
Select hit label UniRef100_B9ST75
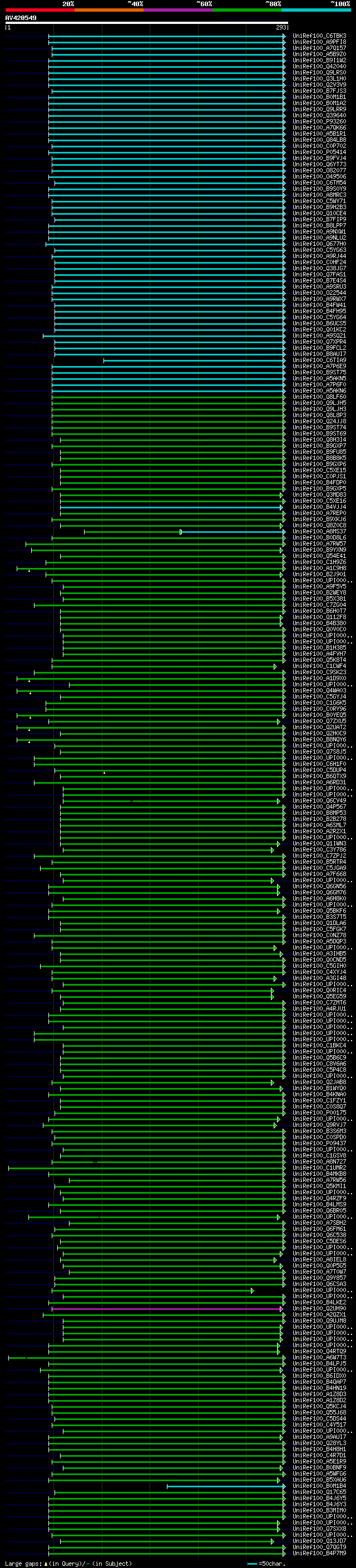pos(319,373)
